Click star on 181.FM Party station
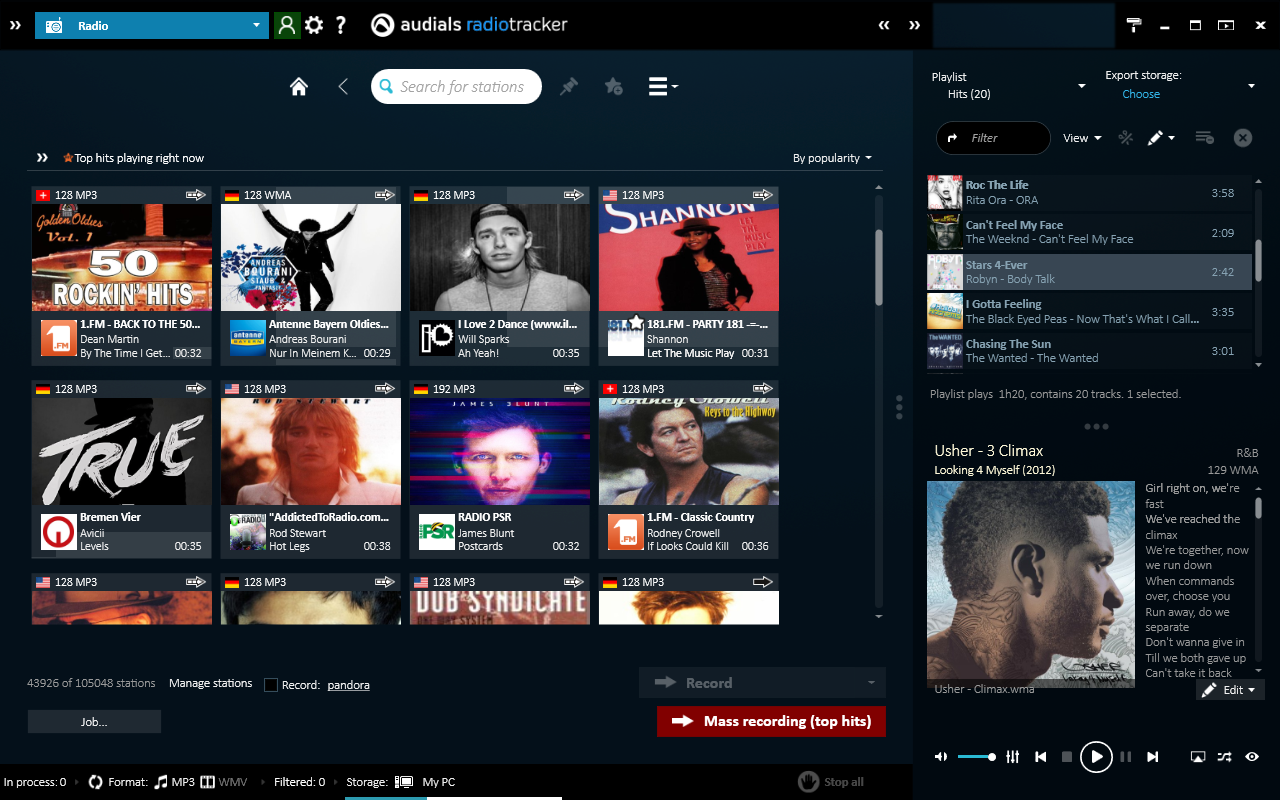This screenshot has width=1280, height=800. [x=636, y=322]
